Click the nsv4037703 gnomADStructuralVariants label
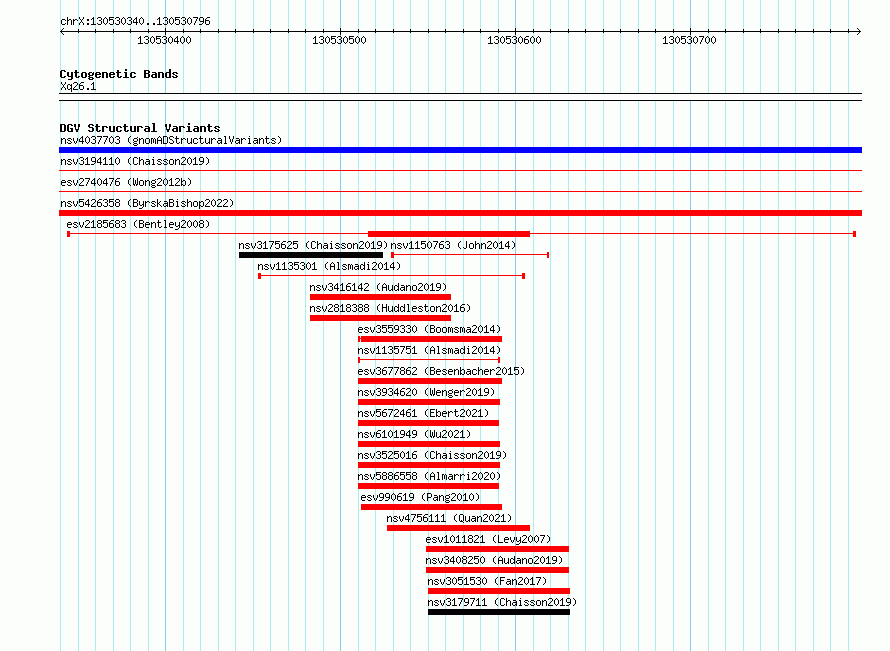Screen dimensions: 890x651 tap(171, 140)
